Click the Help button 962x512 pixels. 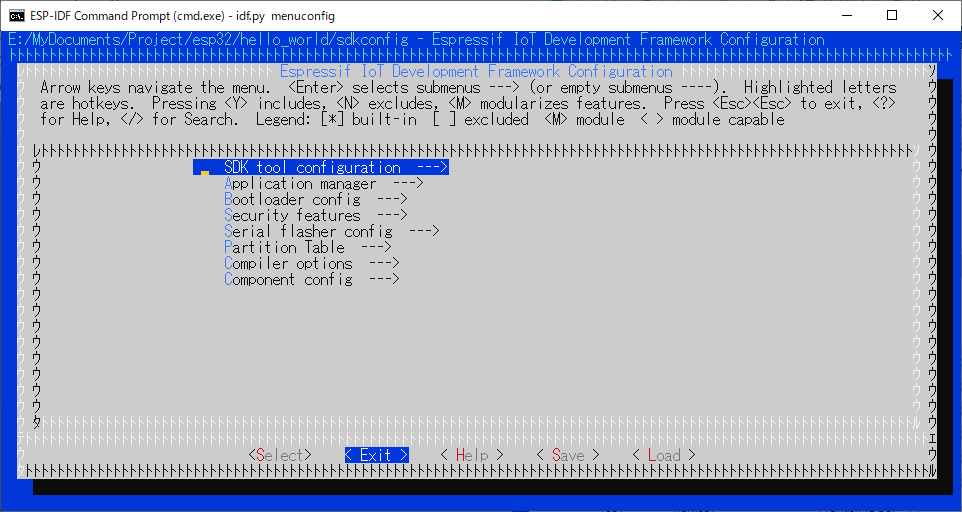pyautogui.click(x=472, y=455)
